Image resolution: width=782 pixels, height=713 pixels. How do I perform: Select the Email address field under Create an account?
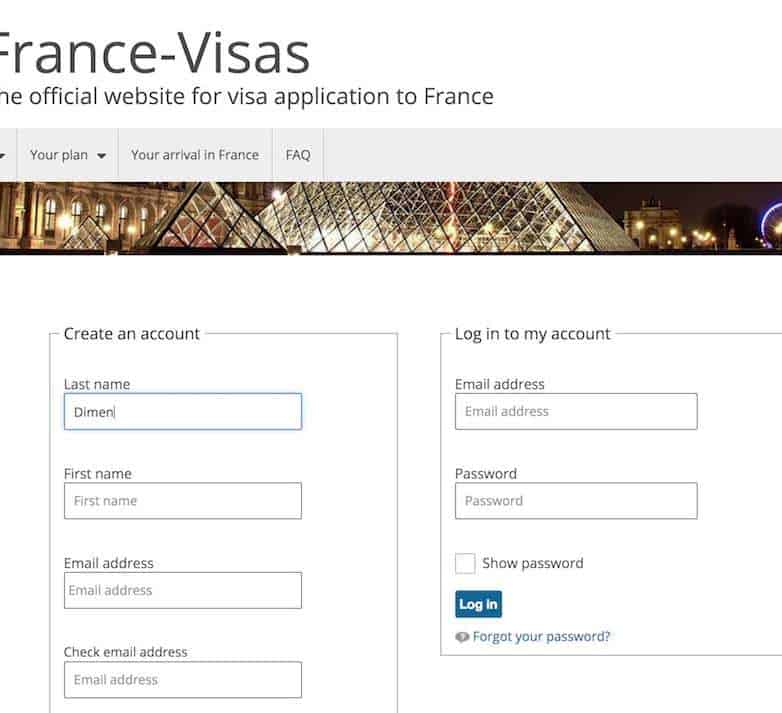point(182,590)
